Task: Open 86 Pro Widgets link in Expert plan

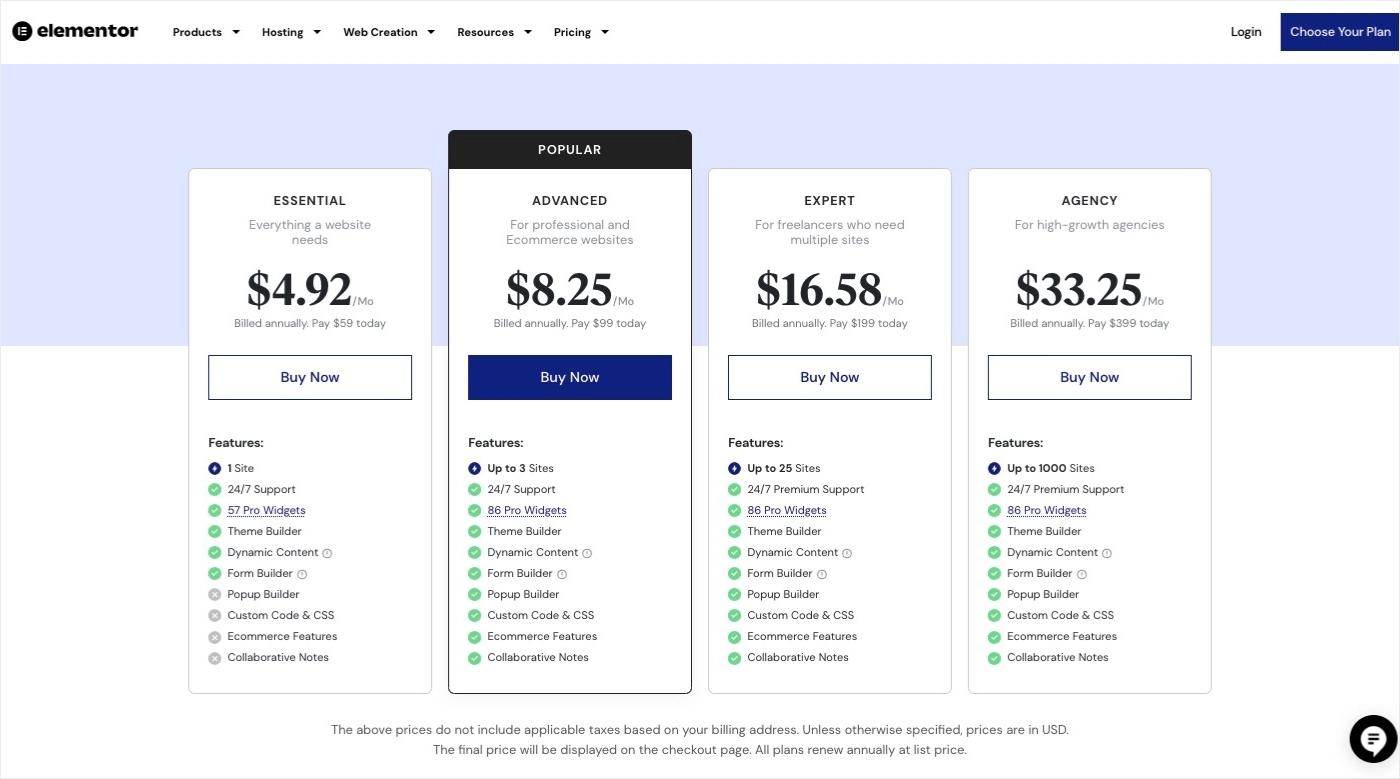Action: point(787,510)
